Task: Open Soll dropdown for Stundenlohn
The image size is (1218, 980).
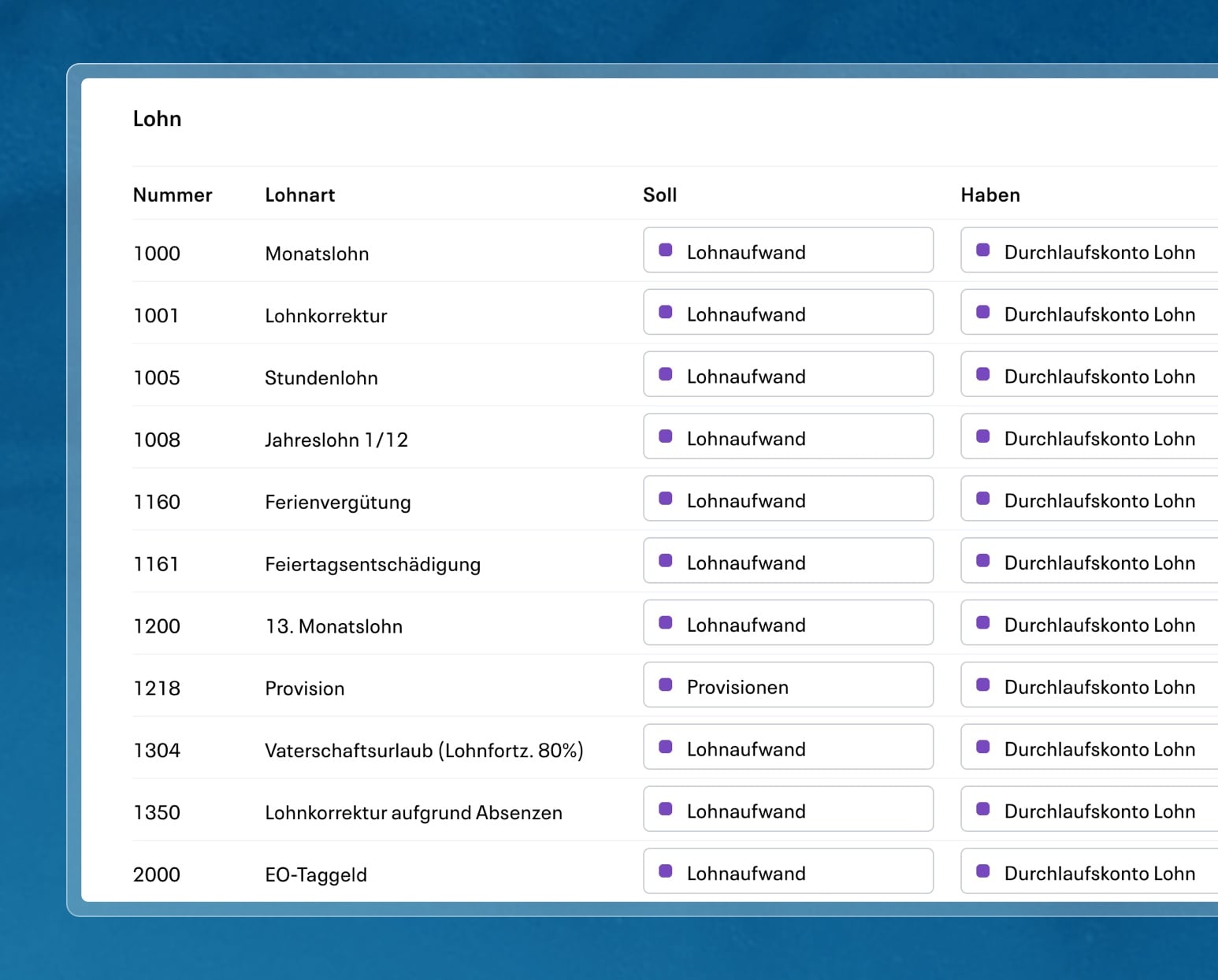Action: 788,374
